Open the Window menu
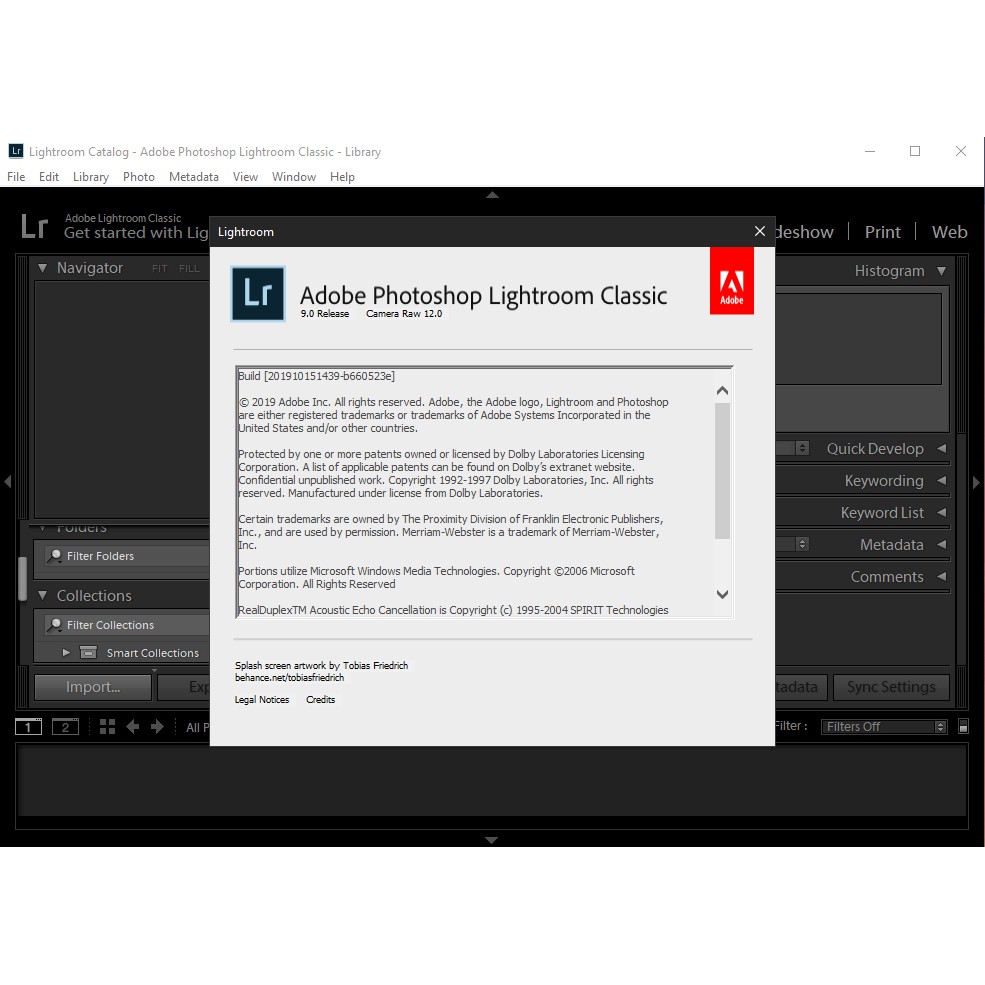Screen dimensions: 985x985 [x=294, y=177]
